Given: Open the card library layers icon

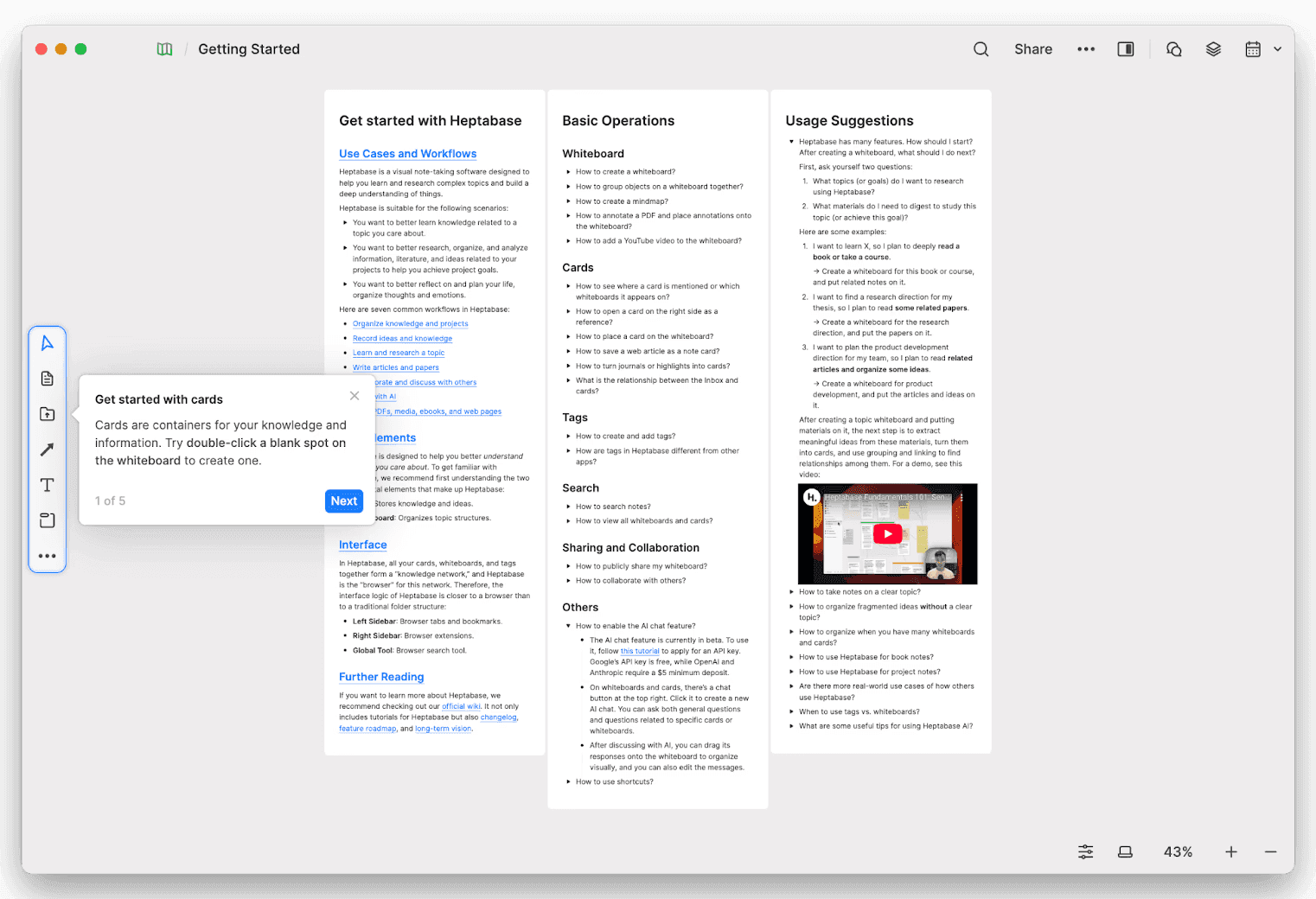Looking at the screenshot, I should pos(1212,49).
